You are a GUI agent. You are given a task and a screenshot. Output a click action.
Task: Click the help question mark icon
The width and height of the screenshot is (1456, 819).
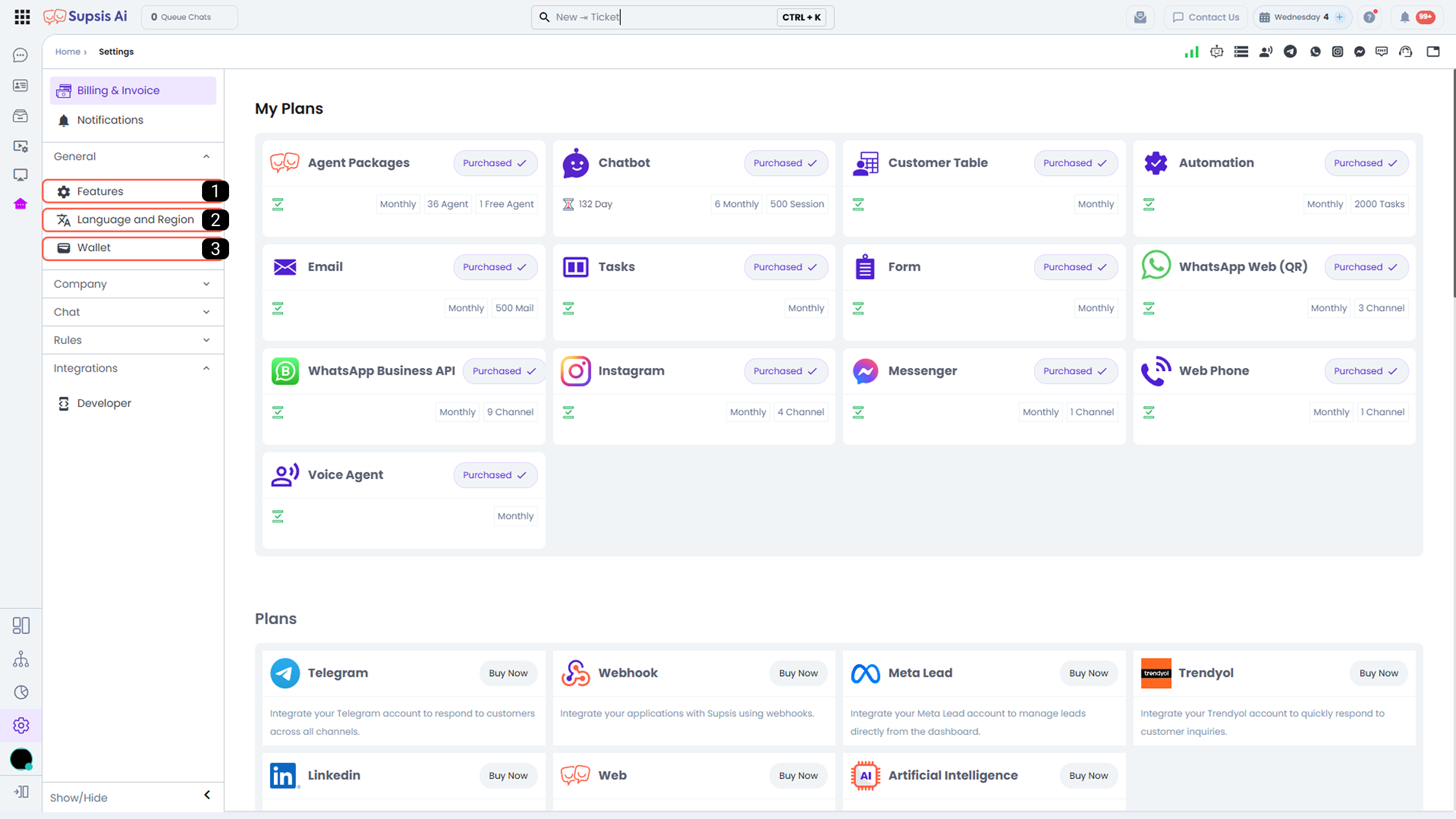[1369, 17]
